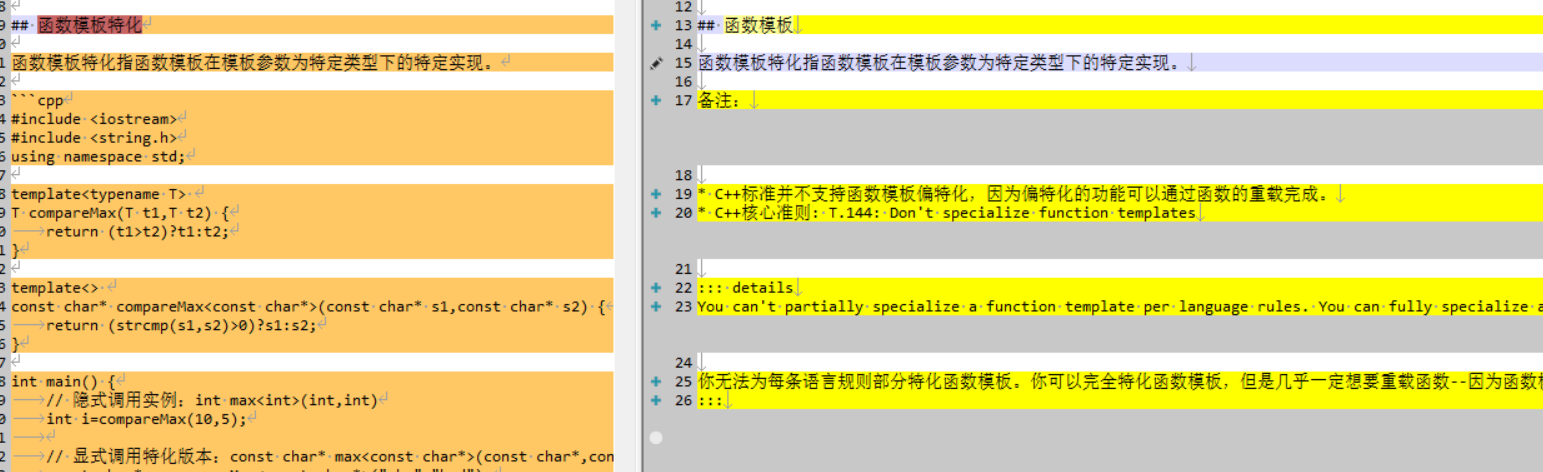Viewport: 1543px width, 472px height.
Task: Click the highlighted heading '函数模板特化' in left pane
Action: pyautogui.click(x=90, y=25)
